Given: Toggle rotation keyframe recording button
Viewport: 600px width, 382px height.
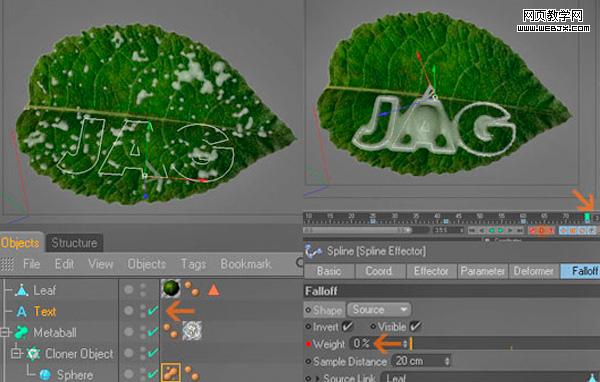Looking at the screenshot, I should click(582, 230).
